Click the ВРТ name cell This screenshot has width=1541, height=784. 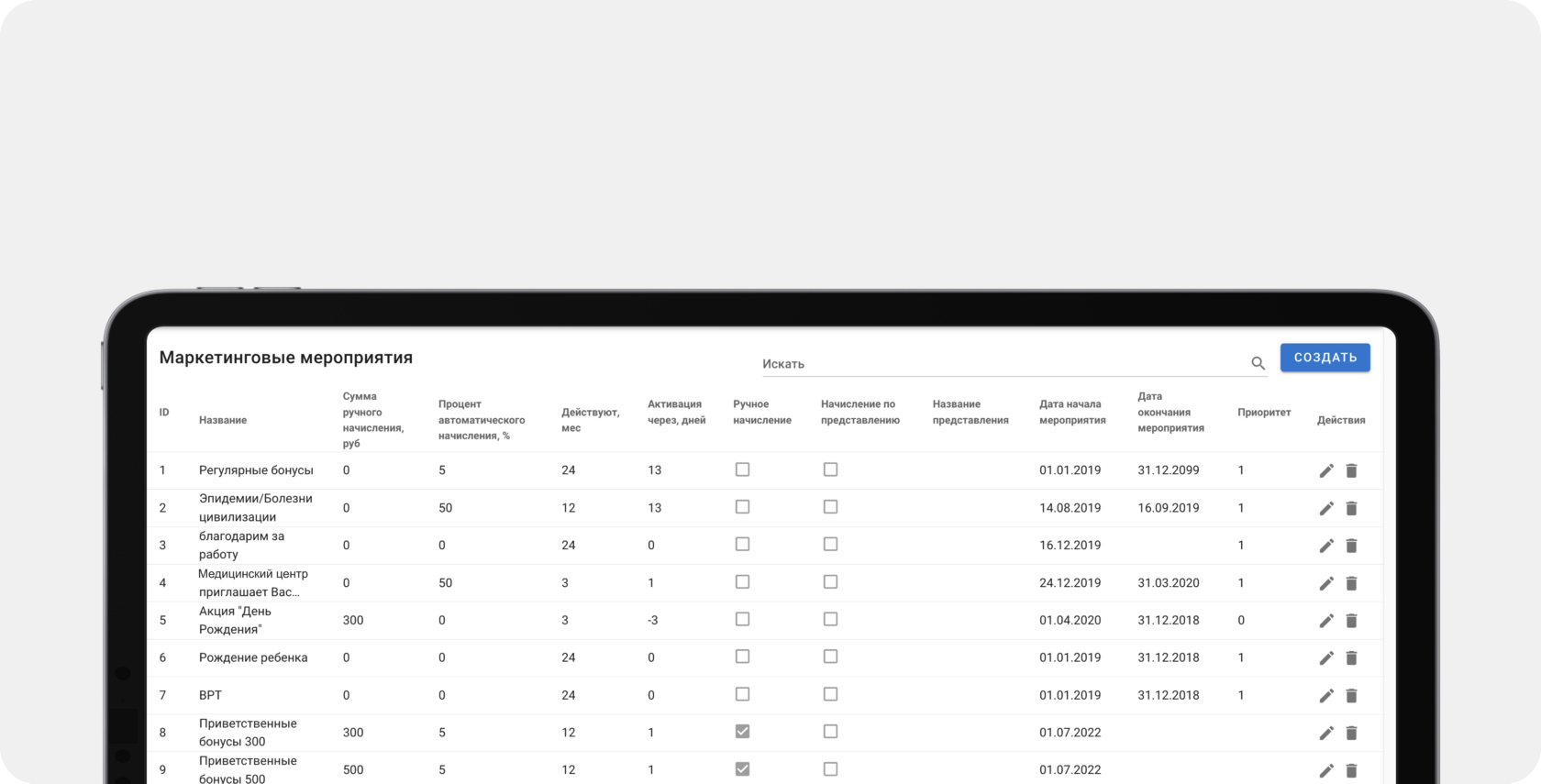(210, 695)
